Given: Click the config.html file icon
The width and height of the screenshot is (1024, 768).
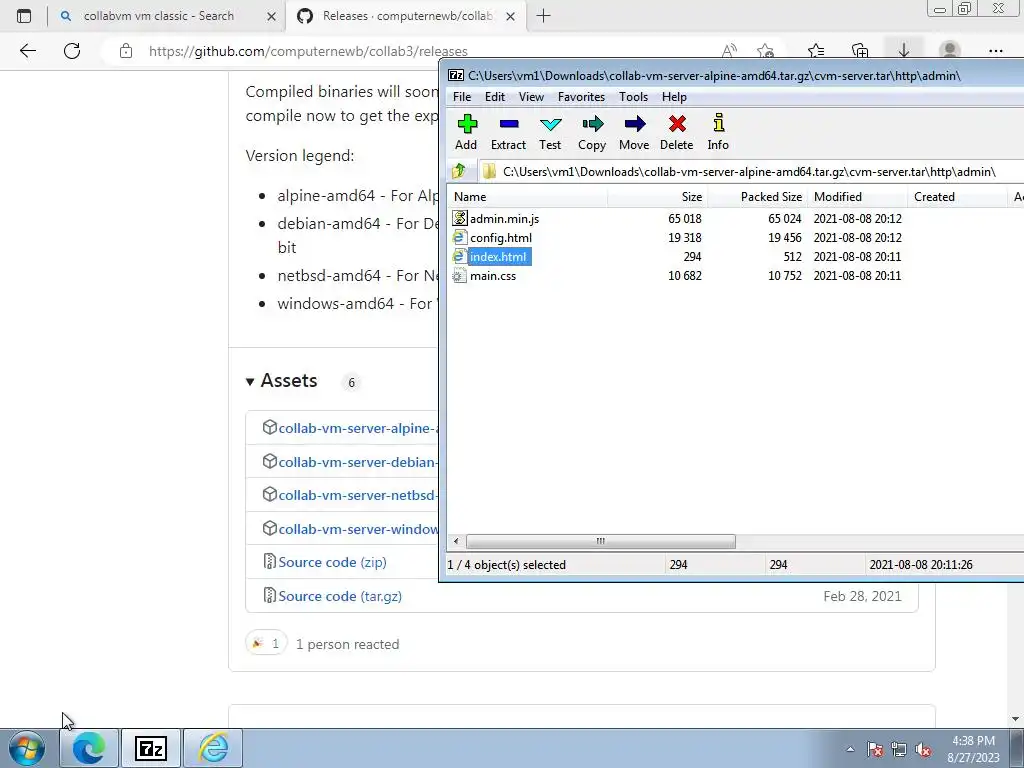Looking at the screenshot, I should (x=460, y=237).
